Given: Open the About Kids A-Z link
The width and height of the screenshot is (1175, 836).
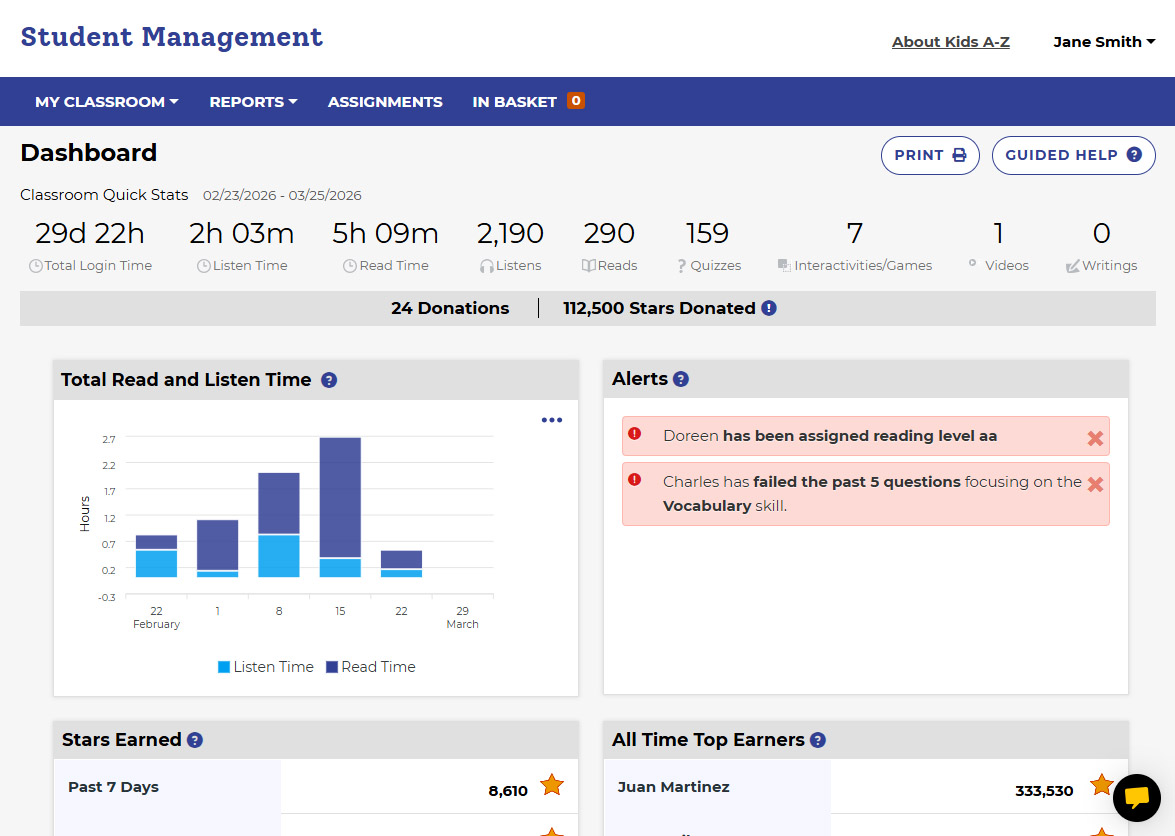Looking at the screenshot, I should pos(950,42).
